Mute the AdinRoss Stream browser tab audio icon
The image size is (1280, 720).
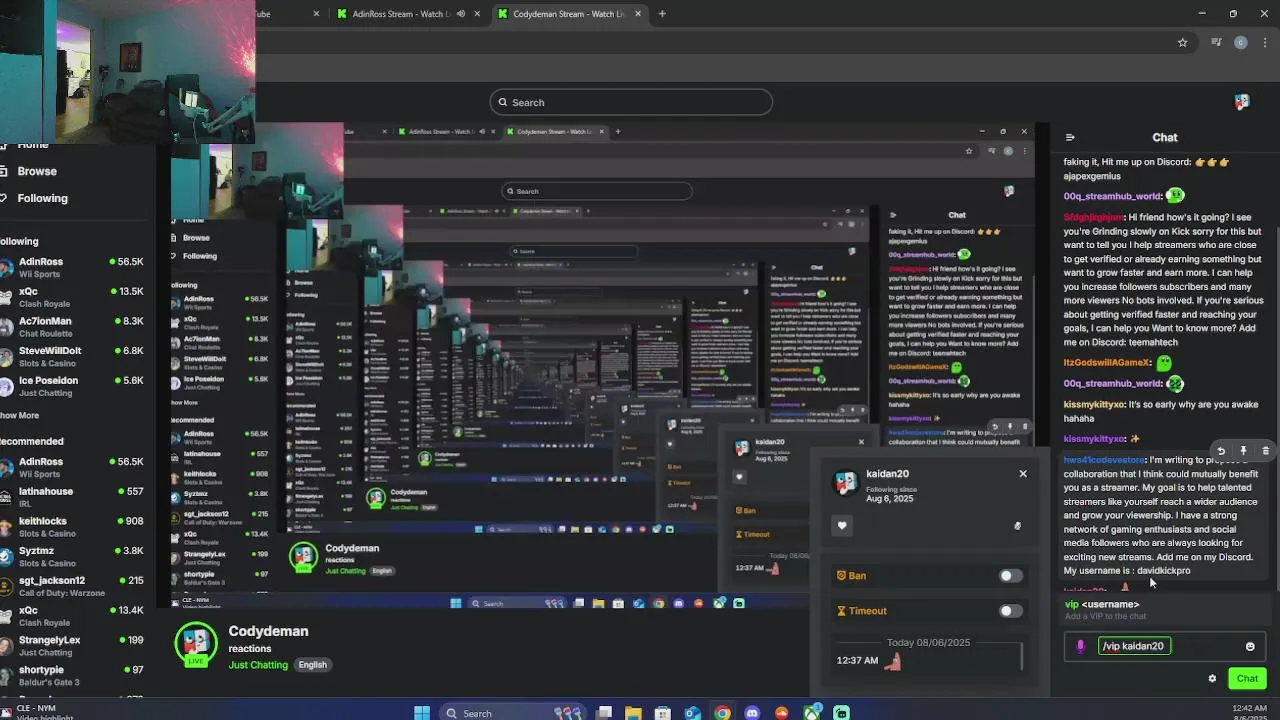coord(461,14)
